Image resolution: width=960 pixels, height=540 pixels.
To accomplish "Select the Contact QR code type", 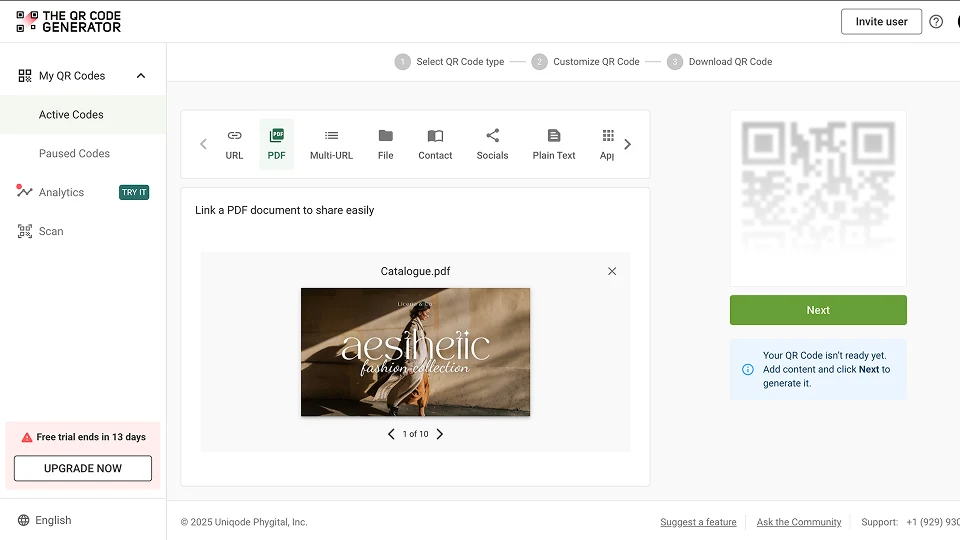I will tap(435, 144).
